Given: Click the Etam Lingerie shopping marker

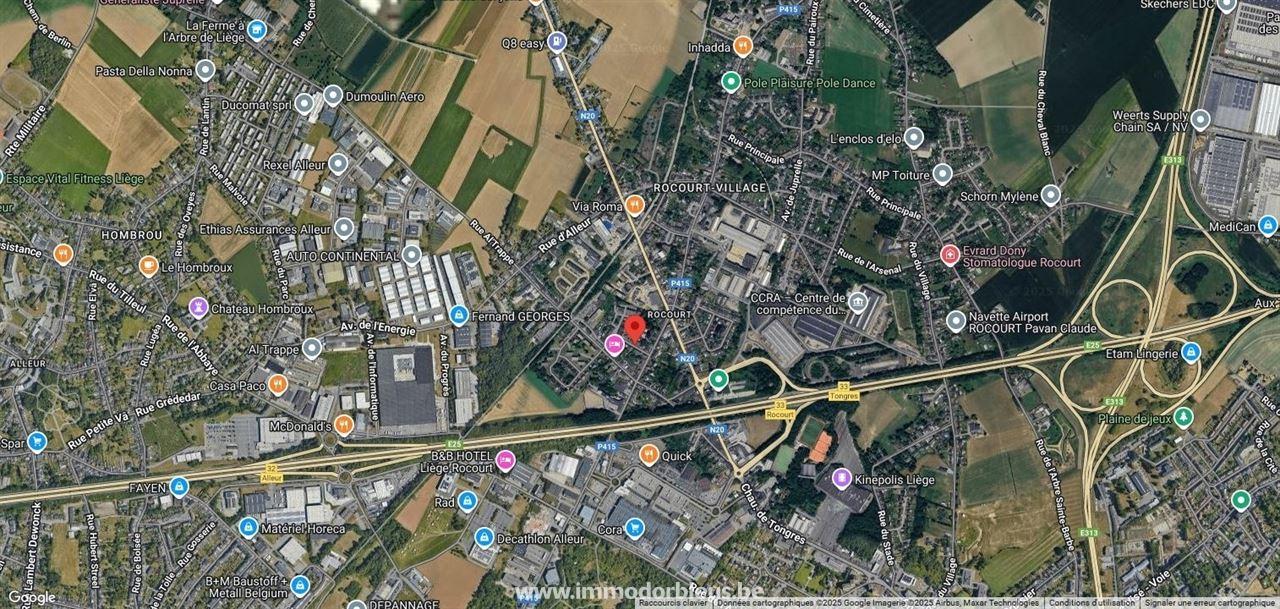Looking at the screenshot, I should click(1190, 352).
